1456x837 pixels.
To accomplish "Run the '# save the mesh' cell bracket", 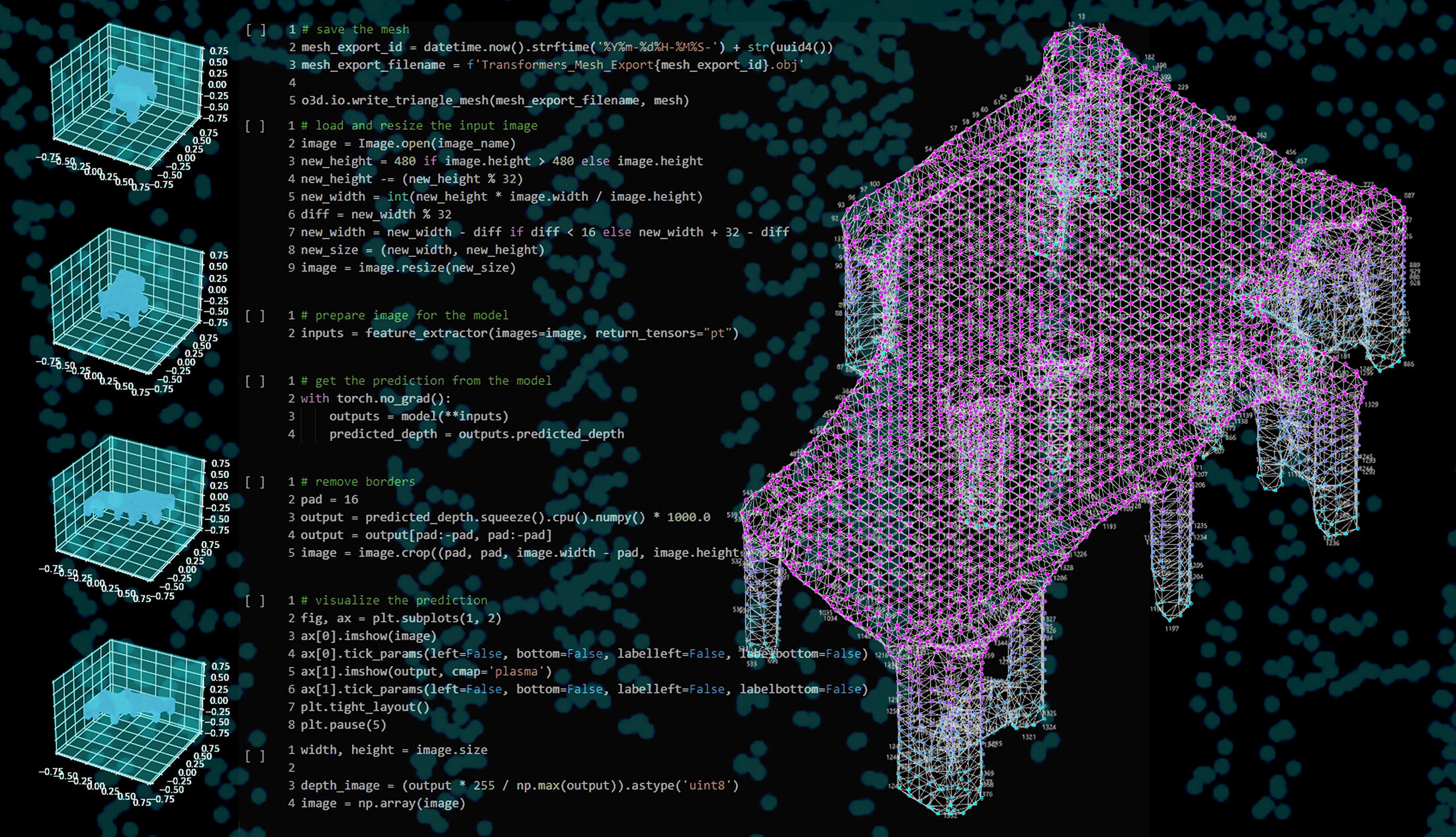I will coord(255,30).
